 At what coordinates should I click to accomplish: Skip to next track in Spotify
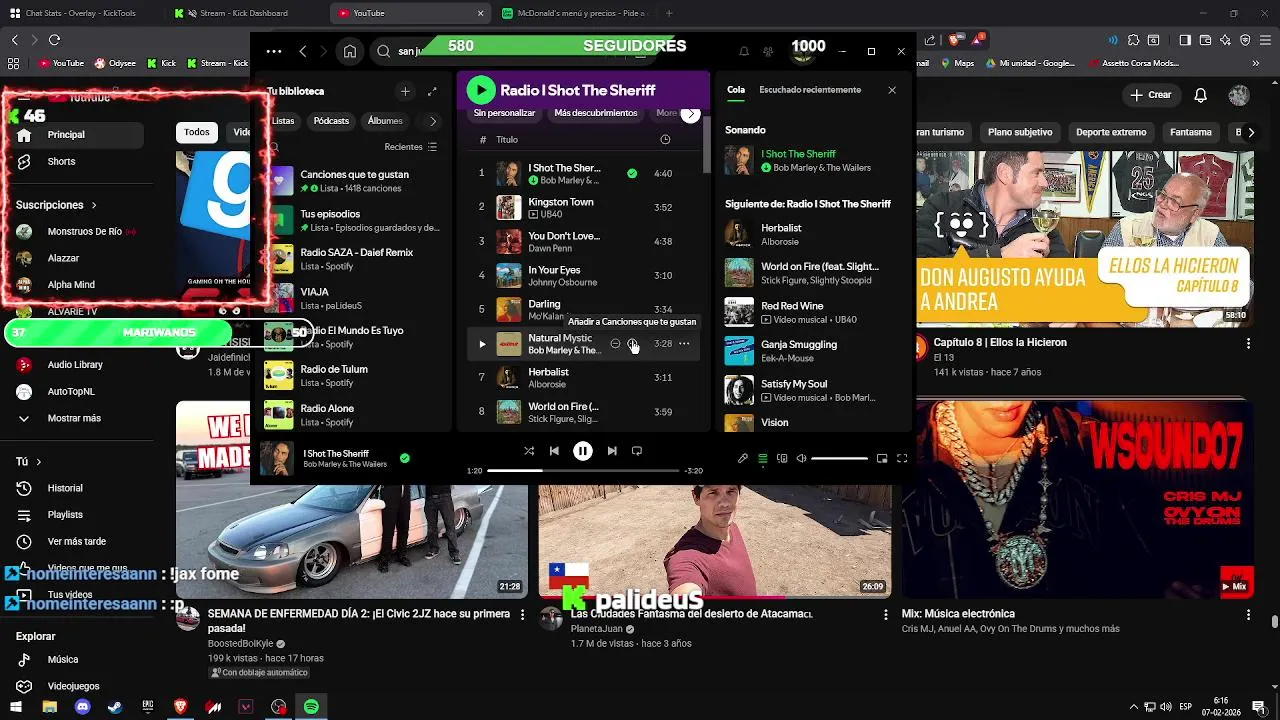point(612,451)
